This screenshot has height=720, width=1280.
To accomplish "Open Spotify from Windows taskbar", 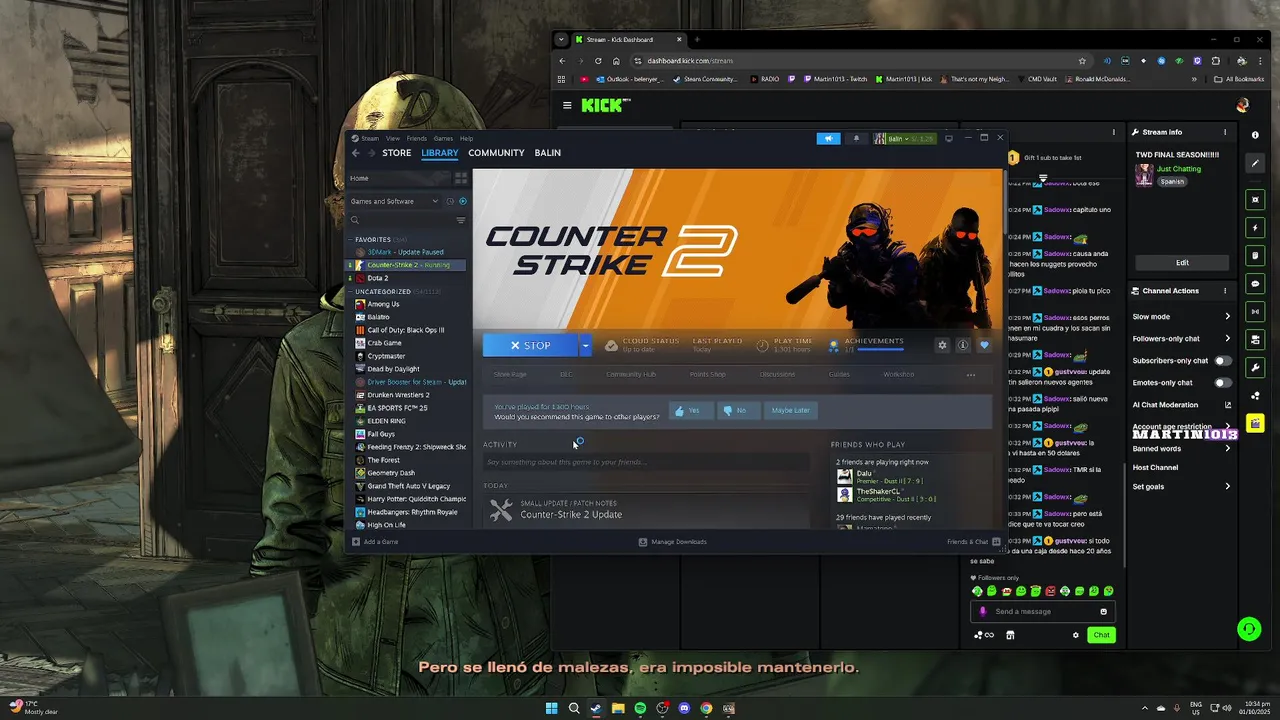I will 640,708.
